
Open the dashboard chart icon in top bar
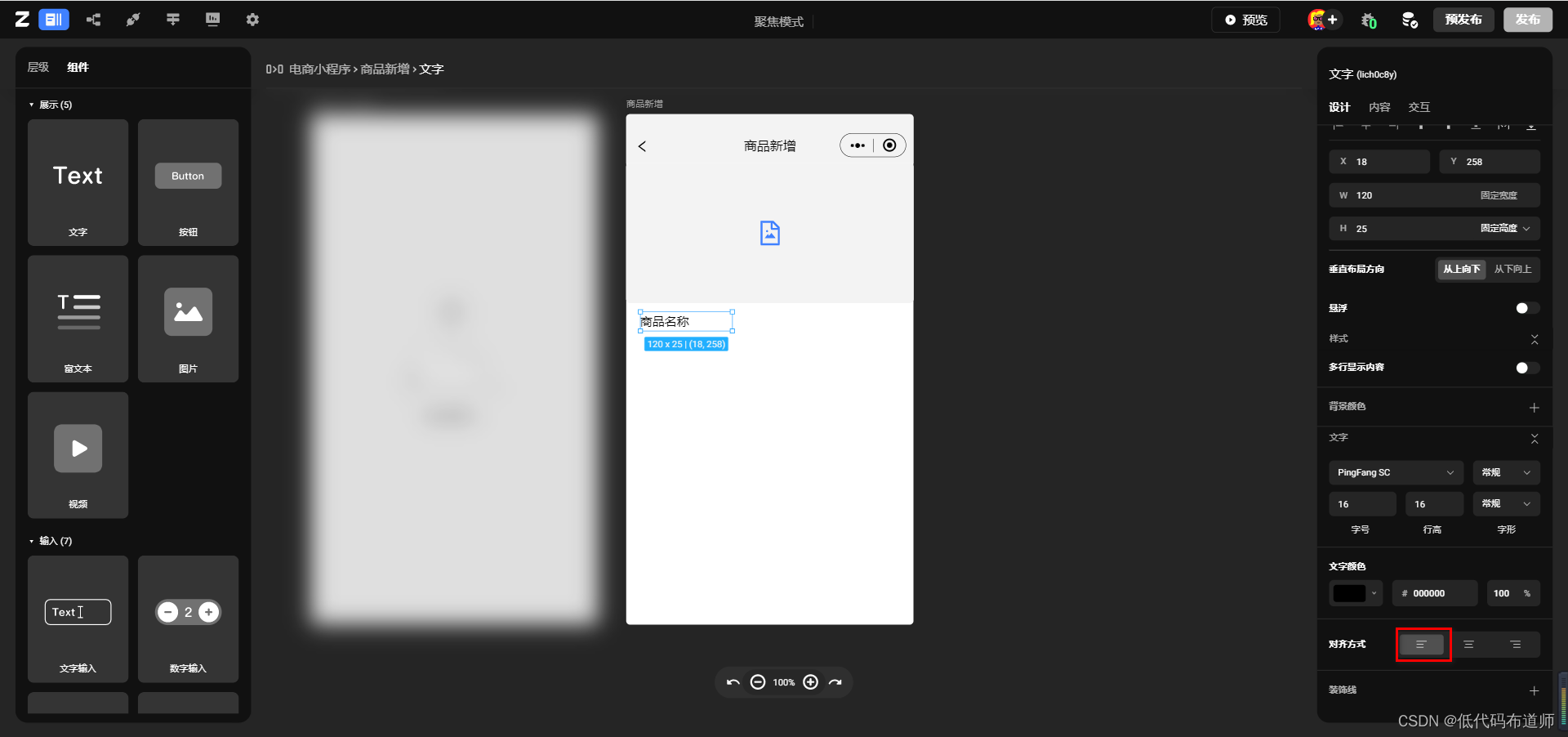pos(213,20)
